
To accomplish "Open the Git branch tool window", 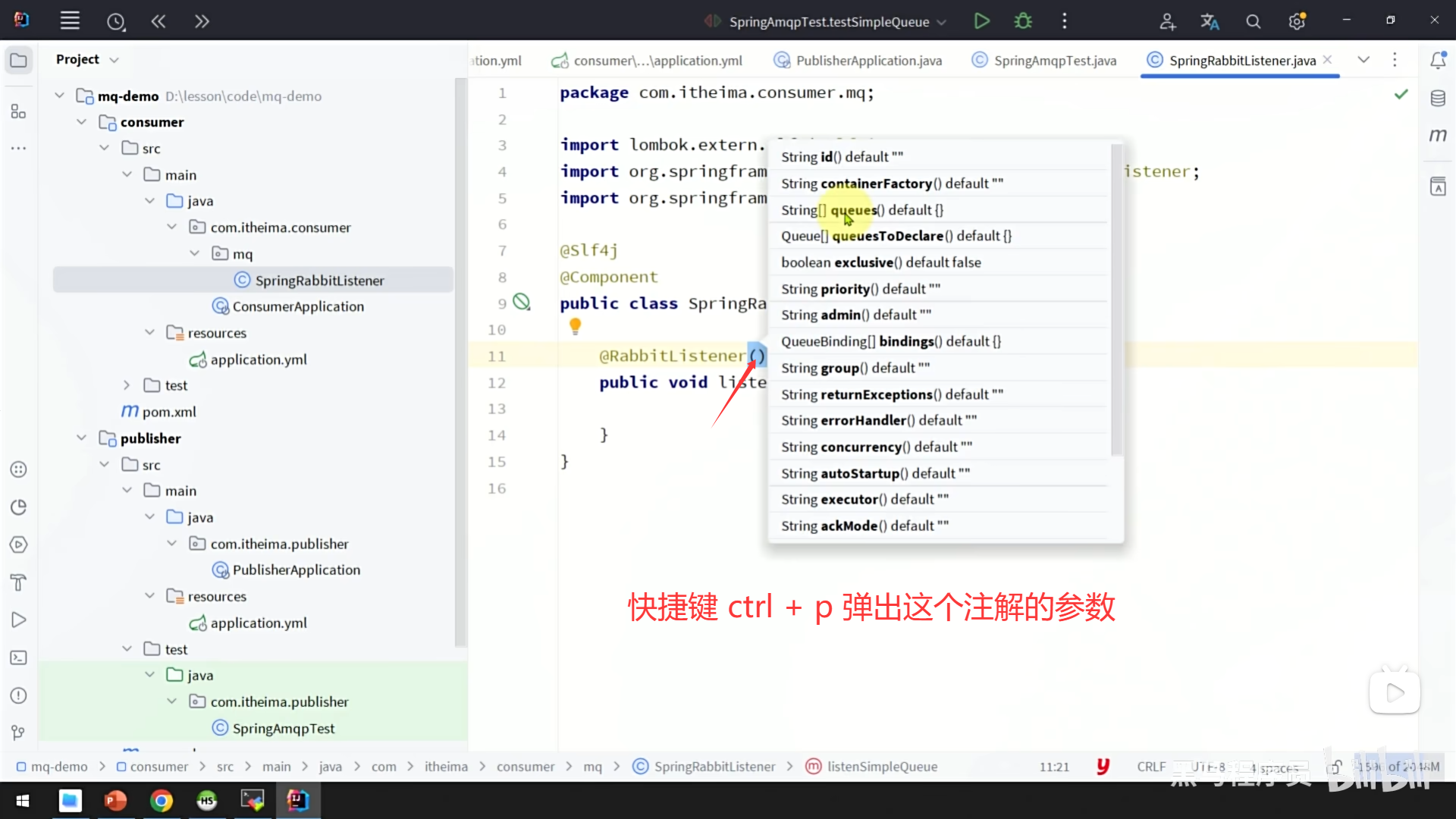I will (x=18, y=733).
